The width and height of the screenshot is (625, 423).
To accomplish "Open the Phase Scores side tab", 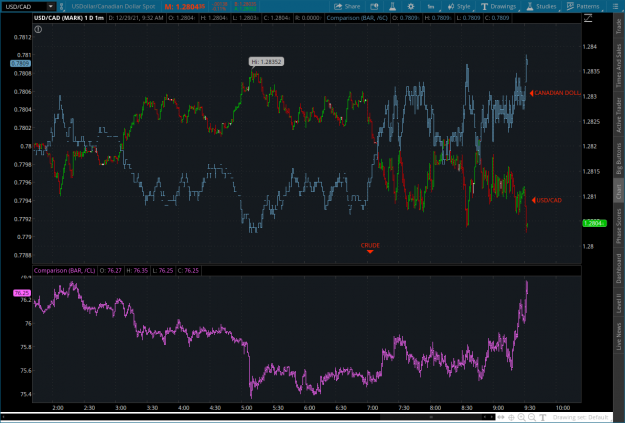I will point(619,226).
